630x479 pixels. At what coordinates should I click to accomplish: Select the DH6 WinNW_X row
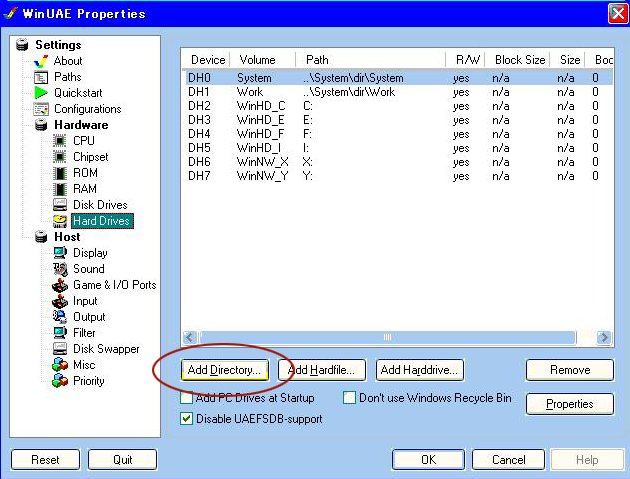pyautogui.click(x=398, y=162)
